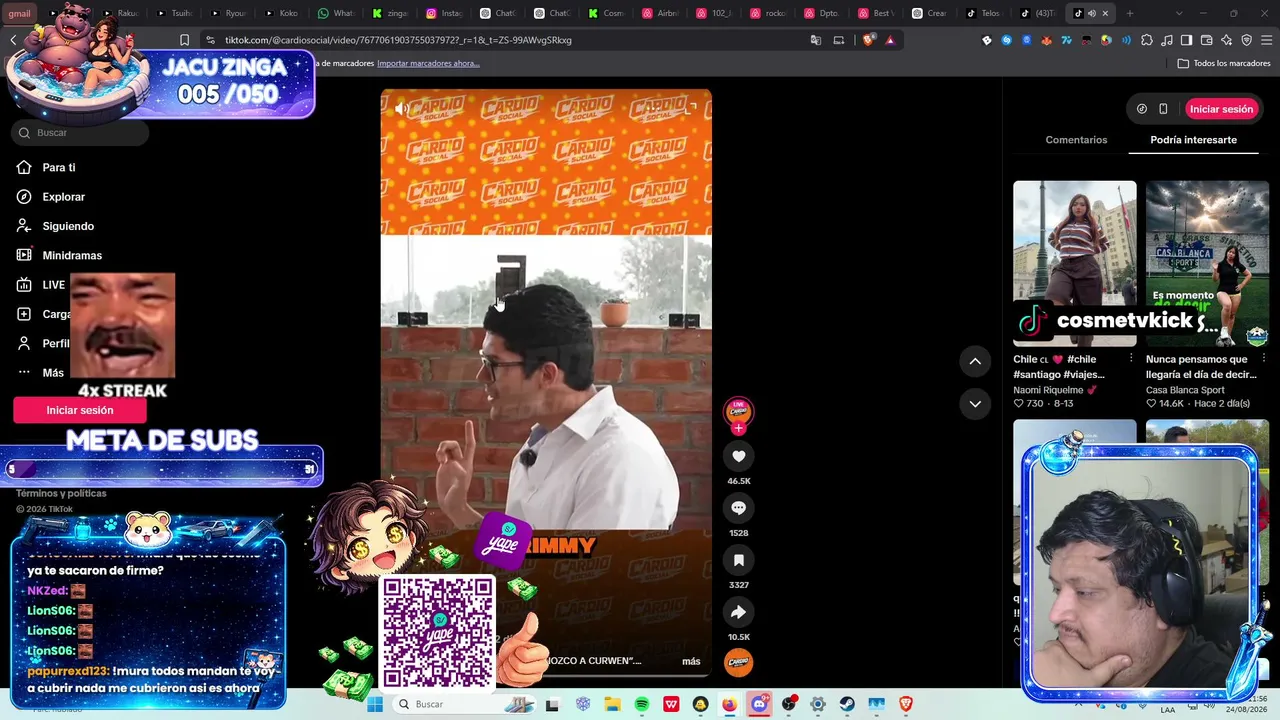Open the Brave wallet icon in toolbar

pos(1206,40)
